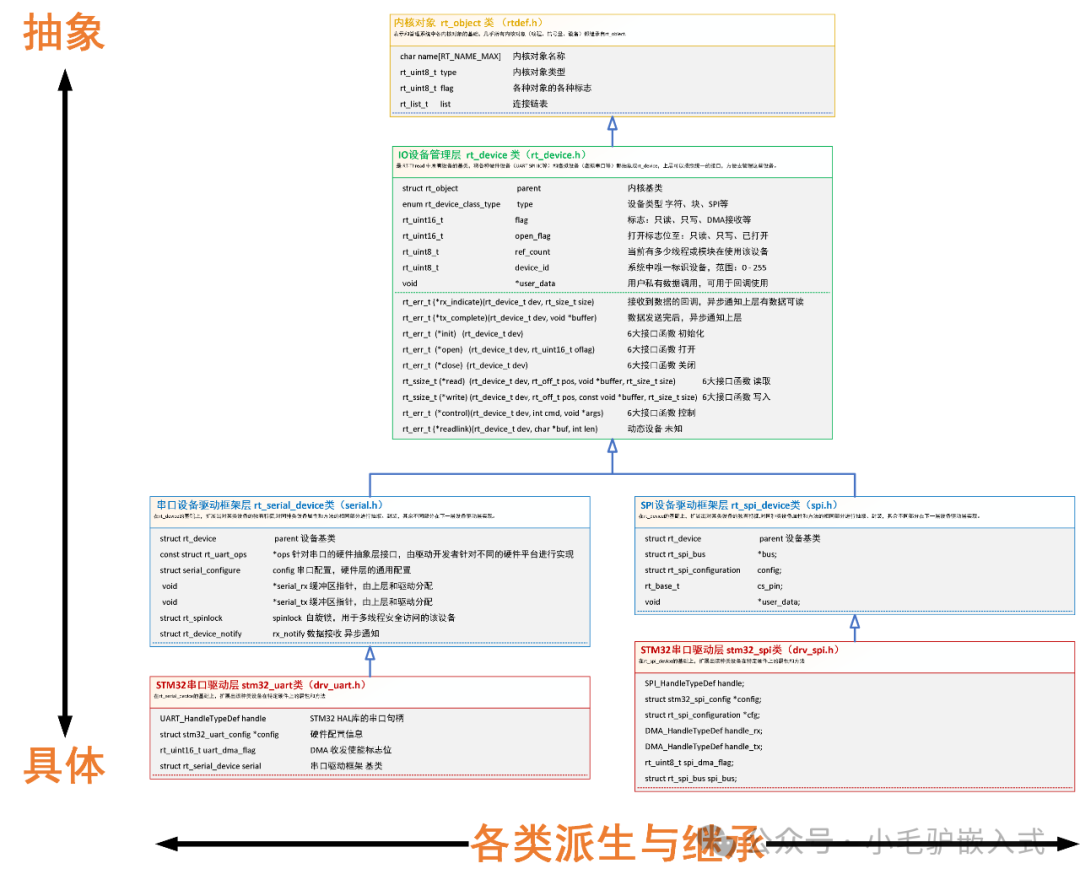The width and height of the screenshot is (1080, 885).
Task: Click the "rt_err_t (*open)" function row
Action: [498, 349]
